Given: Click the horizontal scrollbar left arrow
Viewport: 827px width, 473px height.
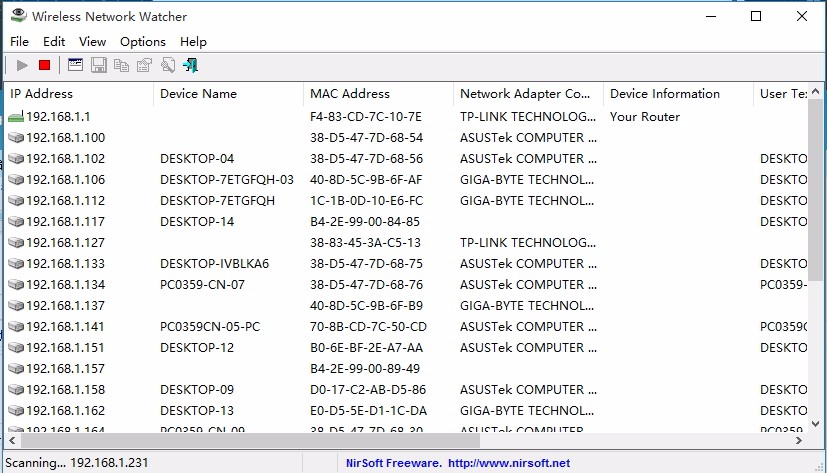Looking at the screenshot, I should pyautogui.click(x=12, y=440).
